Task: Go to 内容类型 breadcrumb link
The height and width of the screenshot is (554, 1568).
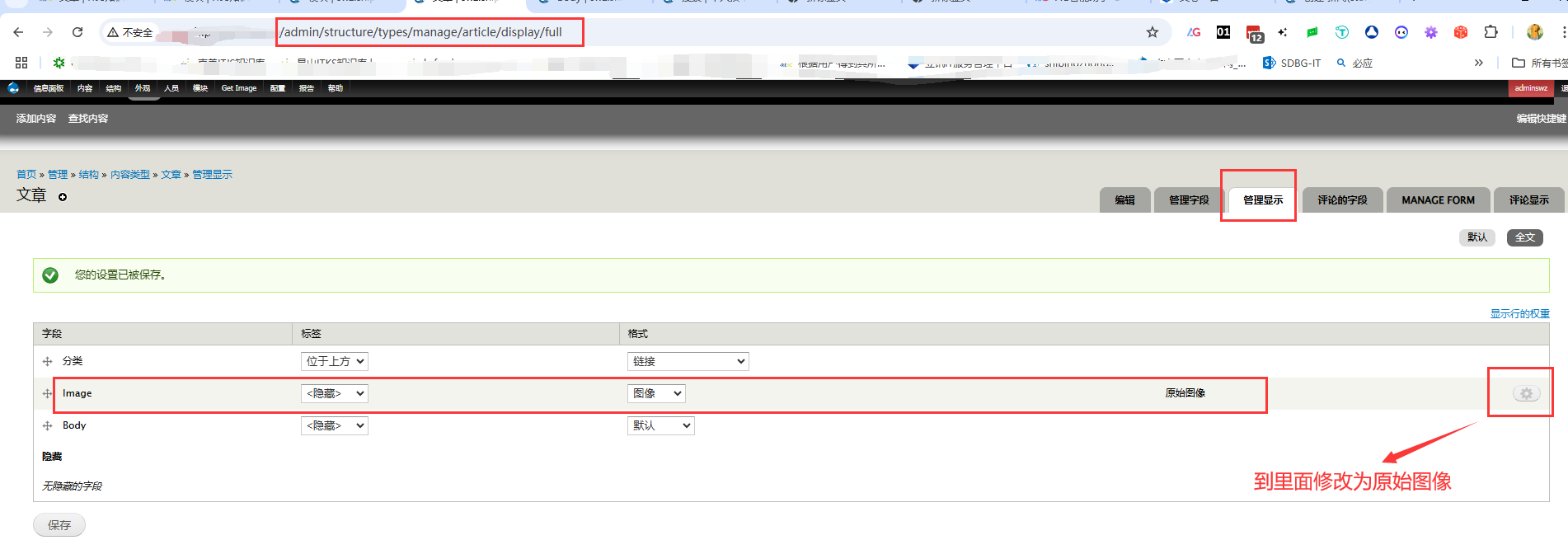Action: tap(130, 175)
